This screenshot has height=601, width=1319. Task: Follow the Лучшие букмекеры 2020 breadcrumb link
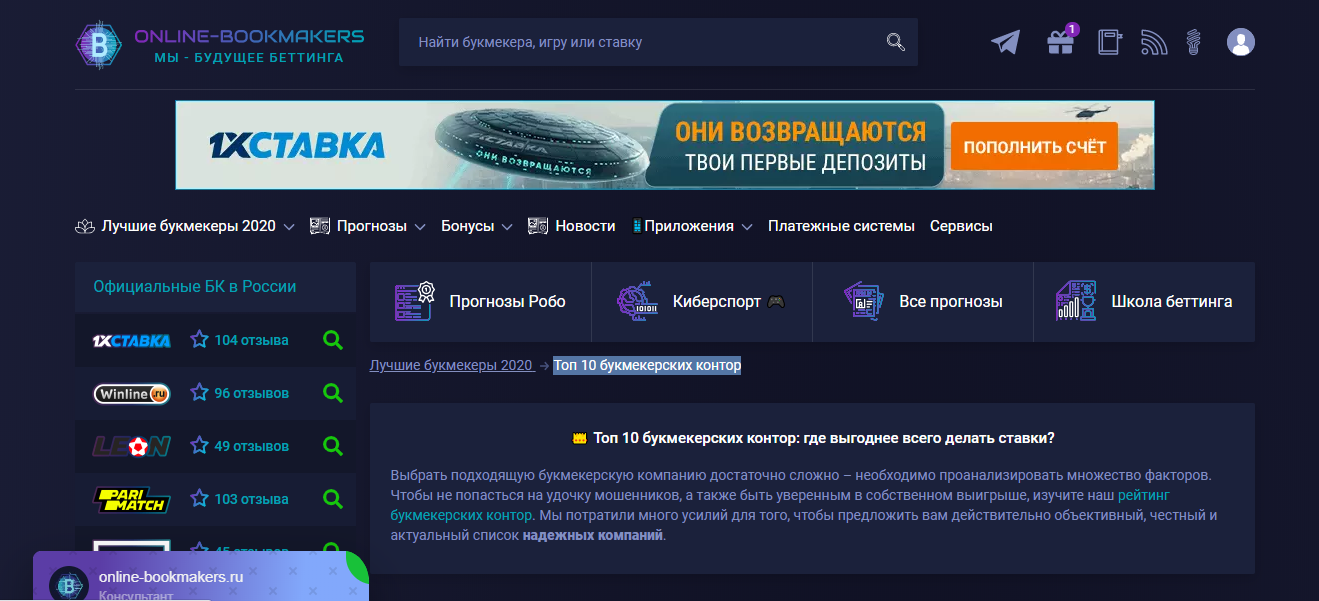[451, 365]
